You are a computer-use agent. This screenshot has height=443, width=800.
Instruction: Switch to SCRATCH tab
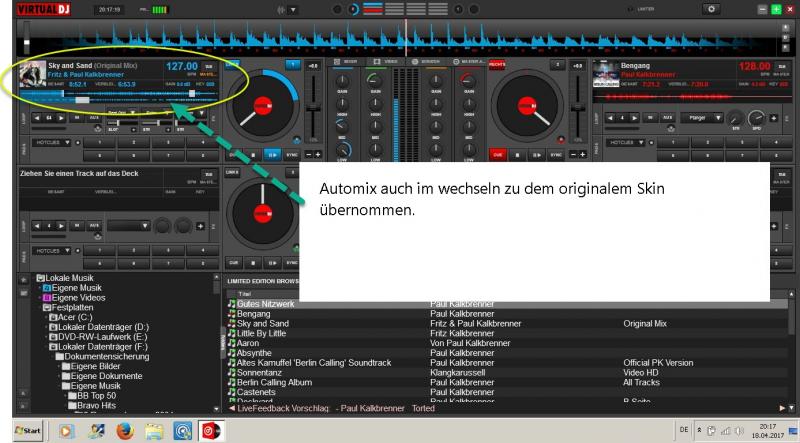[x=426, y=61]
